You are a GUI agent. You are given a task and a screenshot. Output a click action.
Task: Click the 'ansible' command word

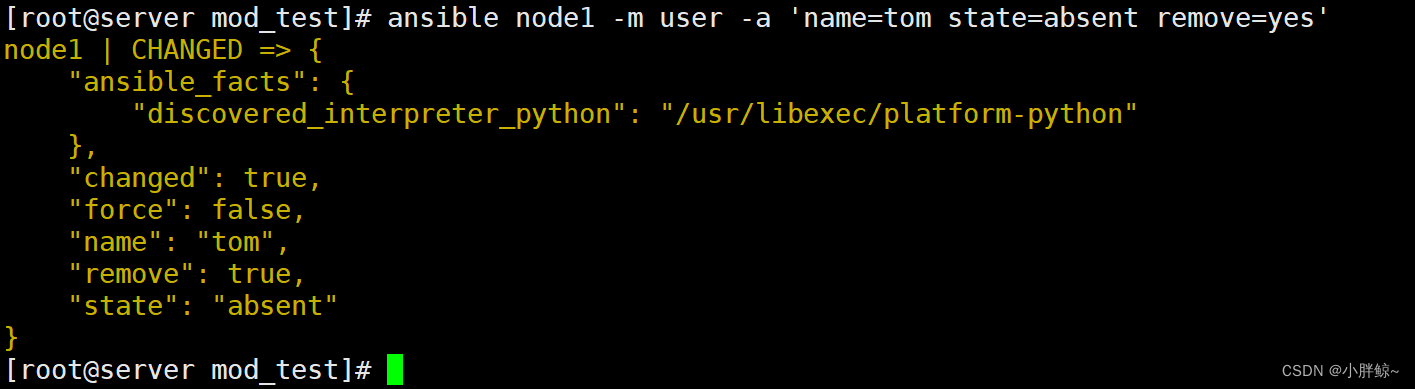tap(443, 17)
